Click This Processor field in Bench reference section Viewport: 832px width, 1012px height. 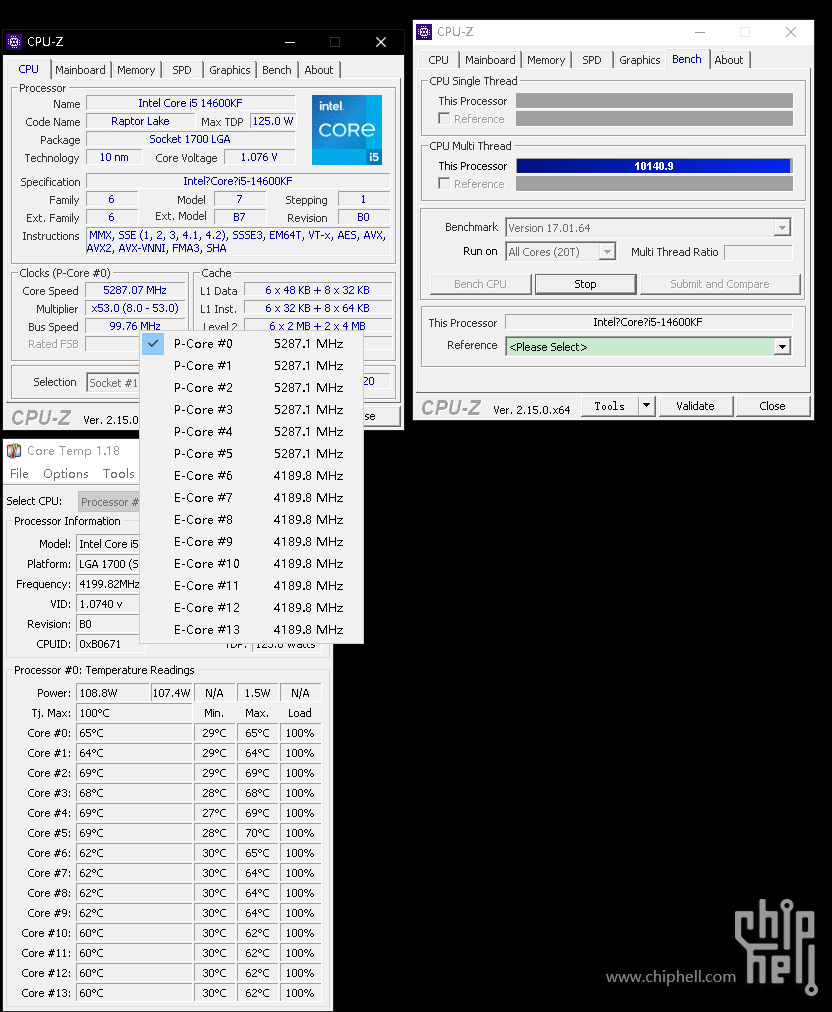click(x=648, y=322)
